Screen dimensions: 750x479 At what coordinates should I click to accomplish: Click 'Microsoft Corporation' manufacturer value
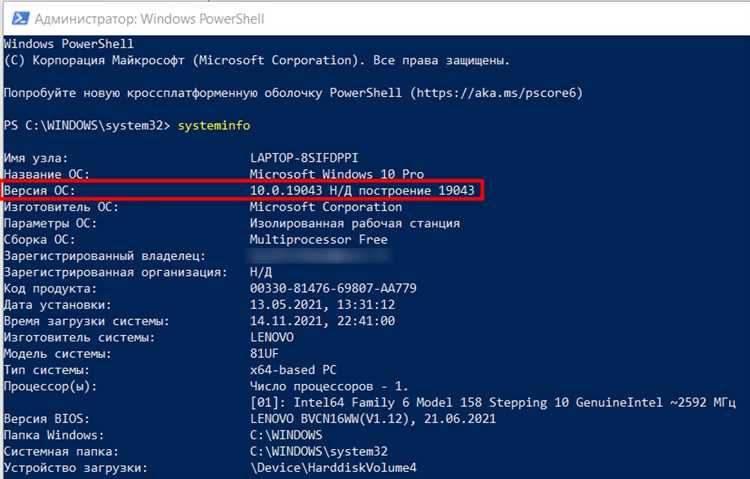tap(326, 207)
